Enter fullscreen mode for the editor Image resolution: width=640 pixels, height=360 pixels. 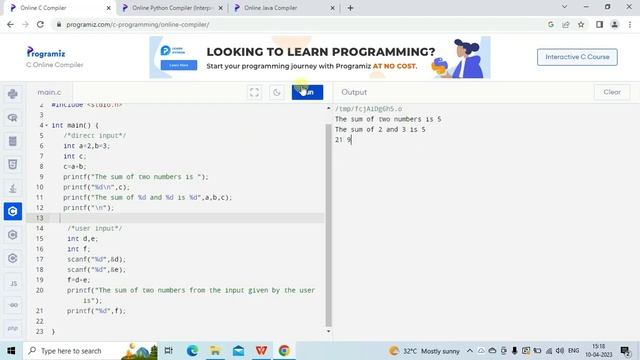pos(254,92)
